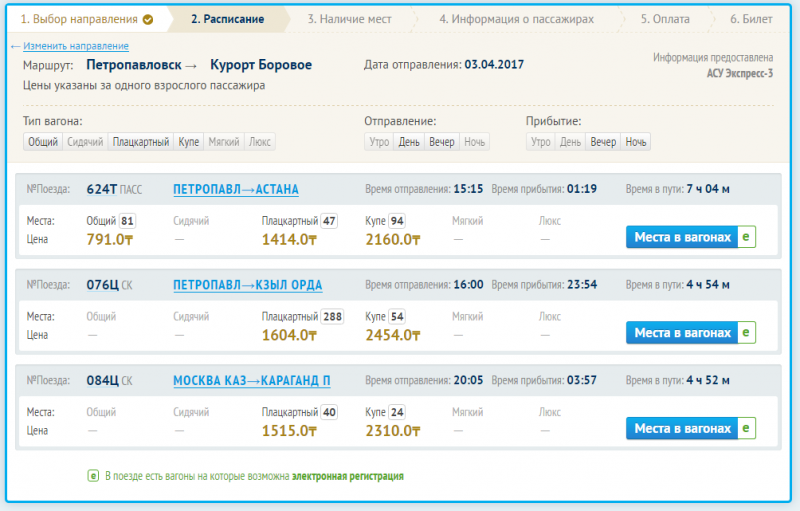Screen dimensions: 800x511
Task: Toggle arrival filter Вечер
Action: point(603,142)
